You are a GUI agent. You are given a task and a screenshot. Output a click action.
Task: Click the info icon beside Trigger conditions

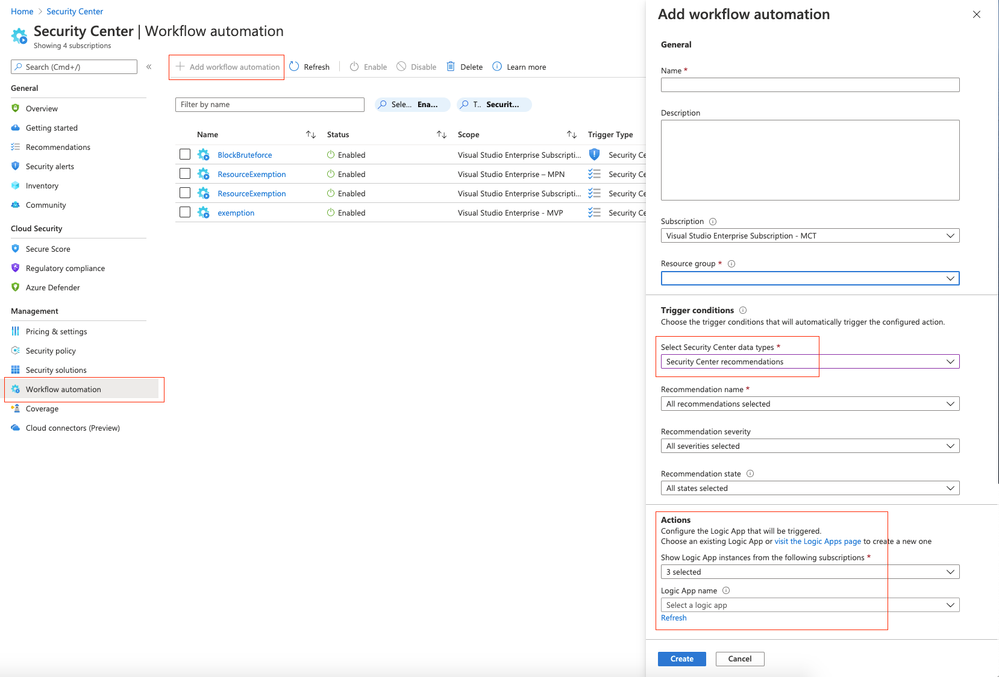click(x=743, y=310)
